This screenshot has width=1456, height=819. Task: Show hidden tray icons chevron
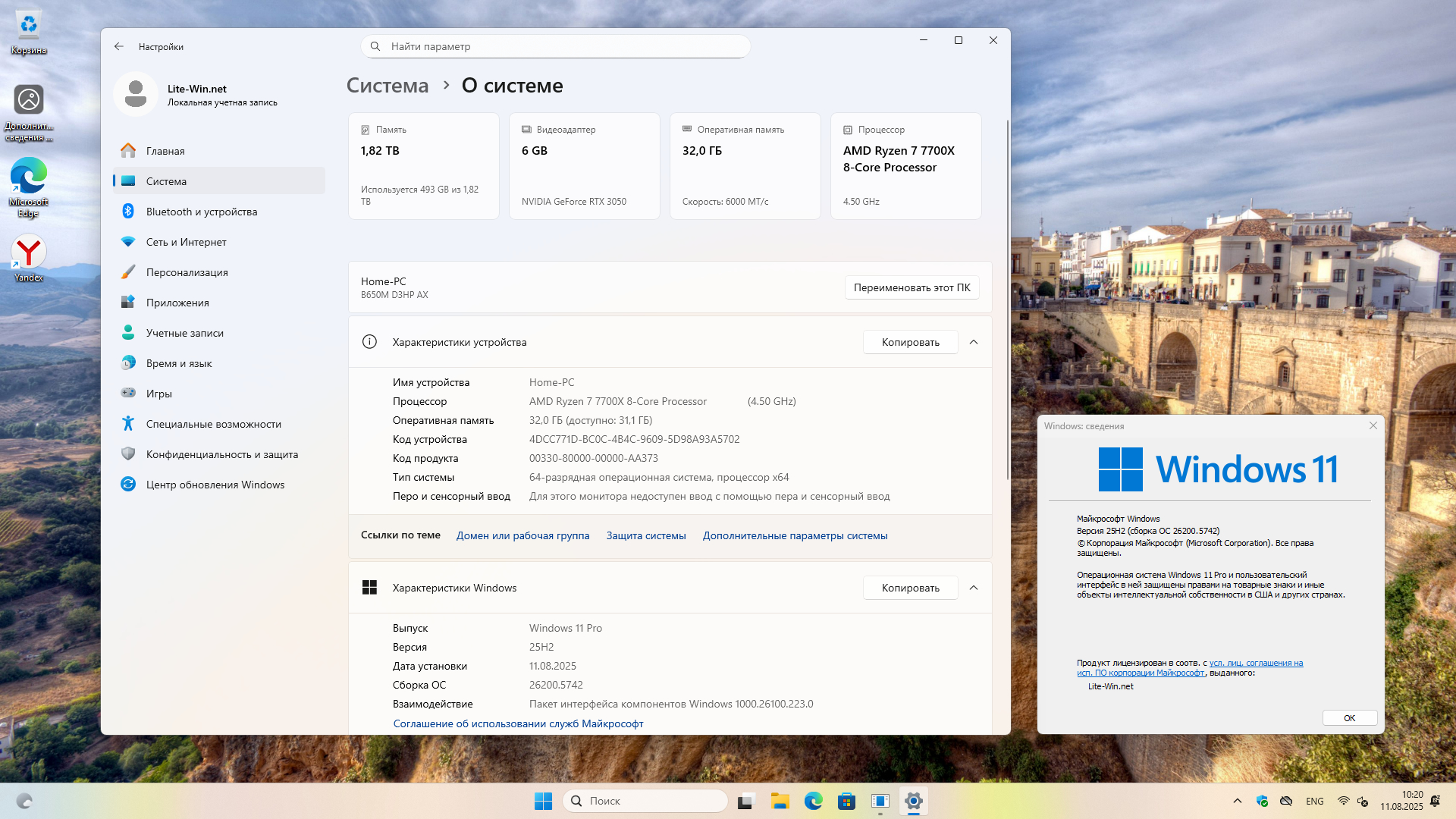[x=1238, y=801]
